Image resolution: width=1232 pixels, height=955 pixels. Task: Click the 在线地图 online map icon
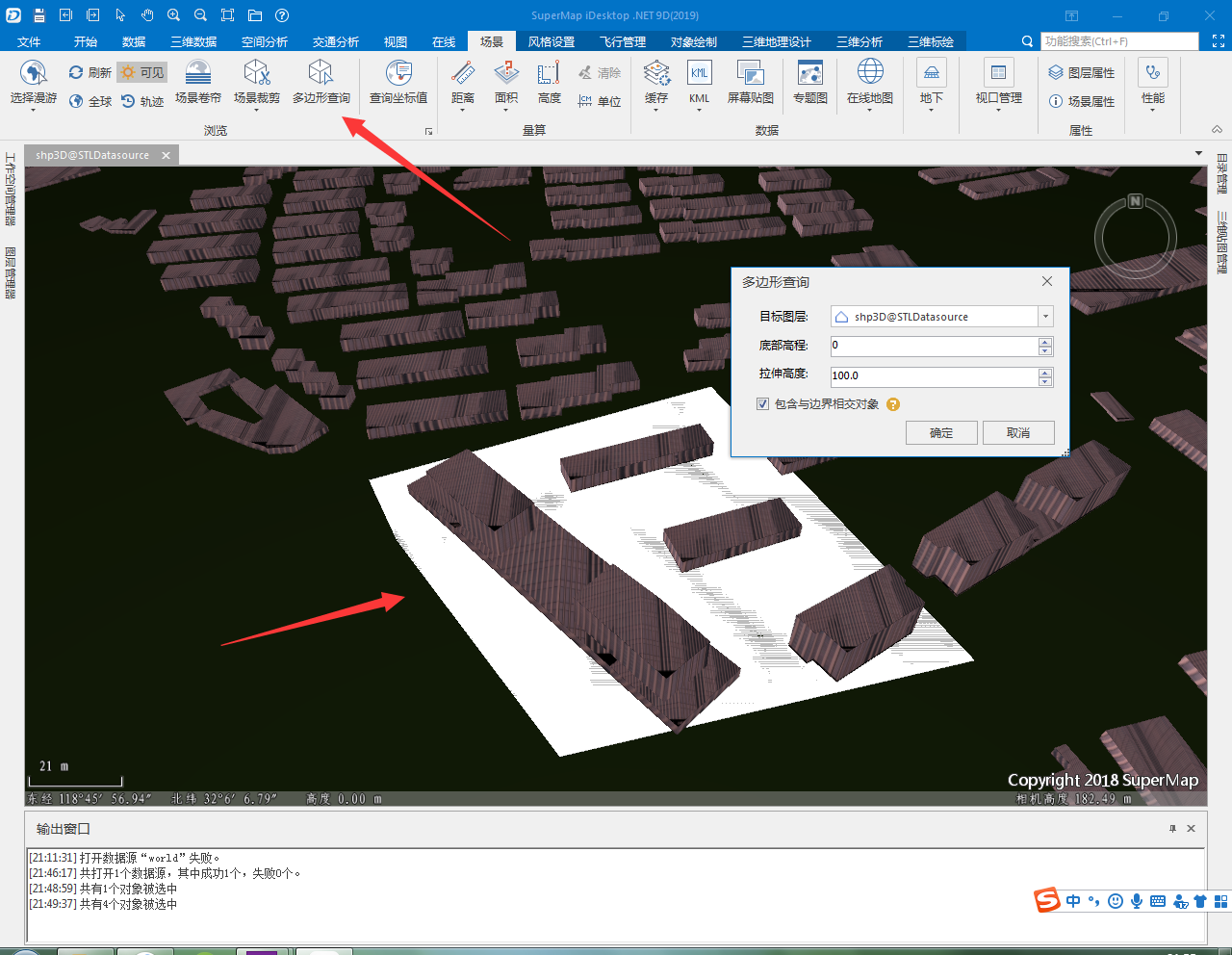pos(870,73)
